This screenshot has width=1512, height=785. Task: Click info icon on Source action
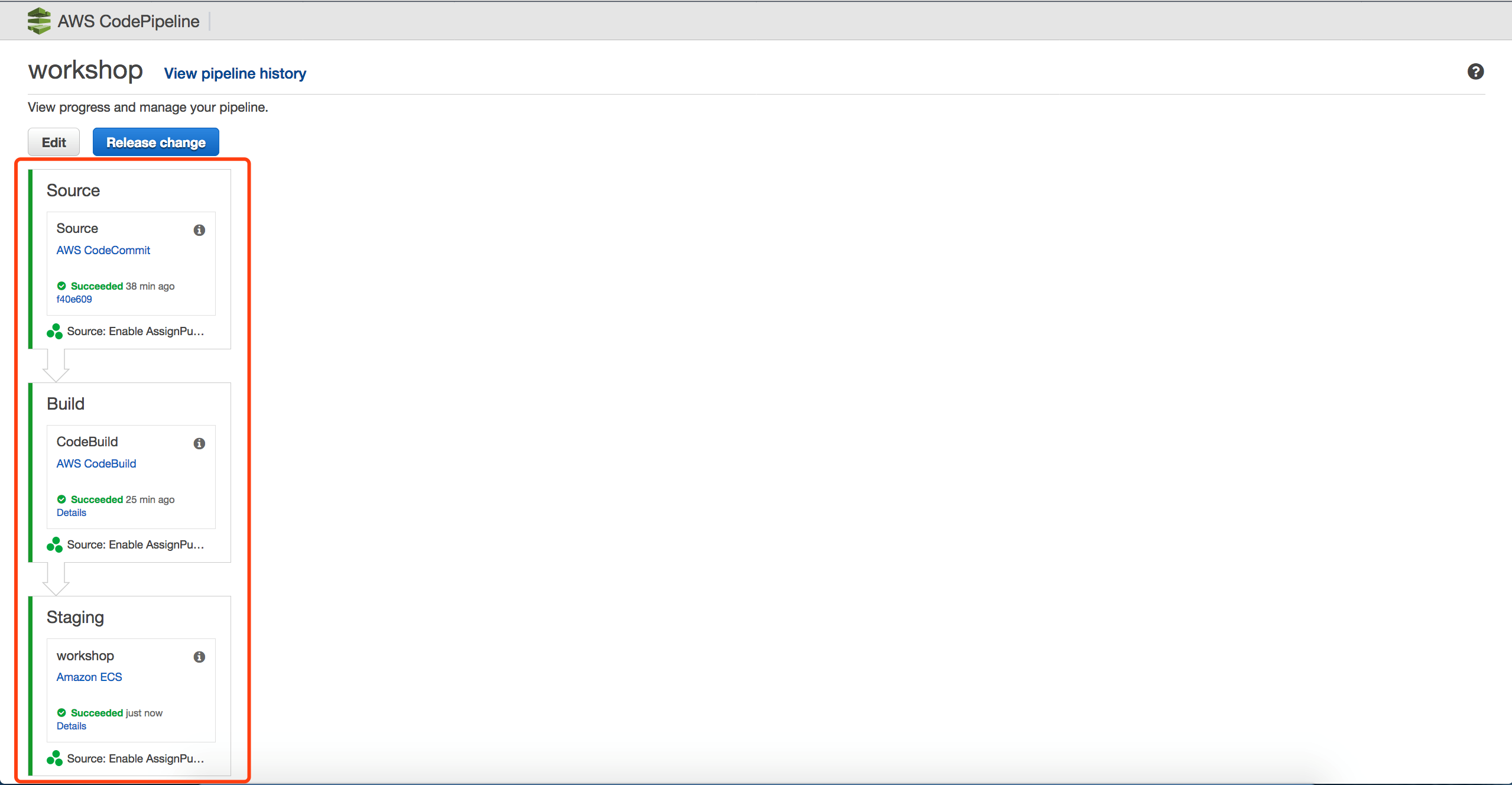pyautogui.click(x=199, y=230)
